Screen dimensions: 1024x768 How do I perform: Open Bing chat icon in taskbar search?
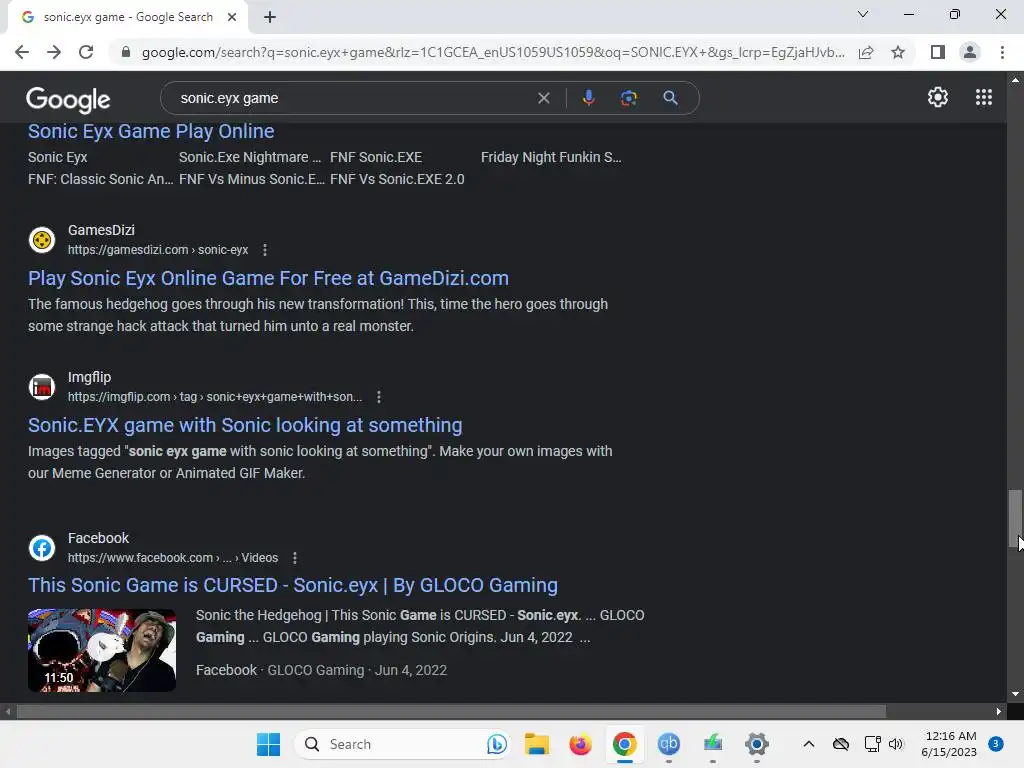496,744
